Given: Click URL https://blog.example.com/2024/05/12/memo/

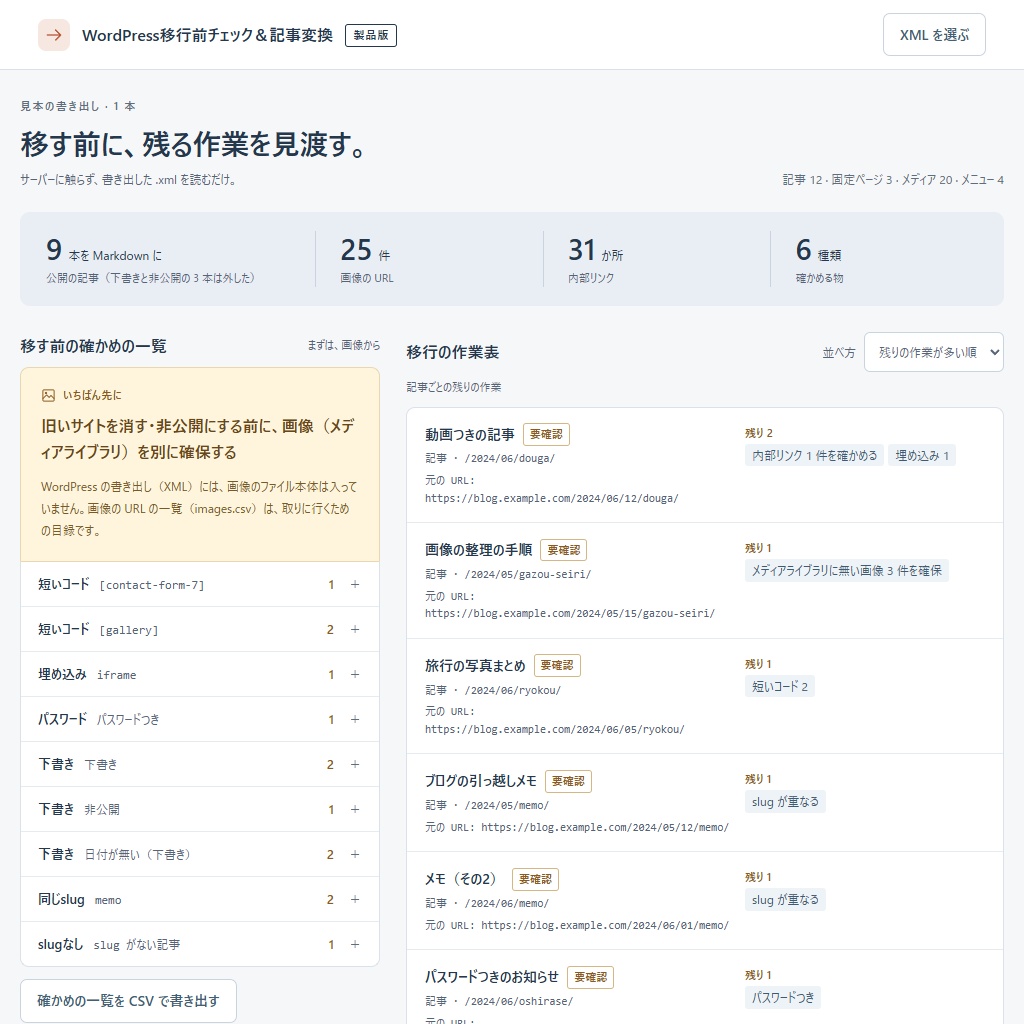Looking at the screenshot, I should click(605, 827).
